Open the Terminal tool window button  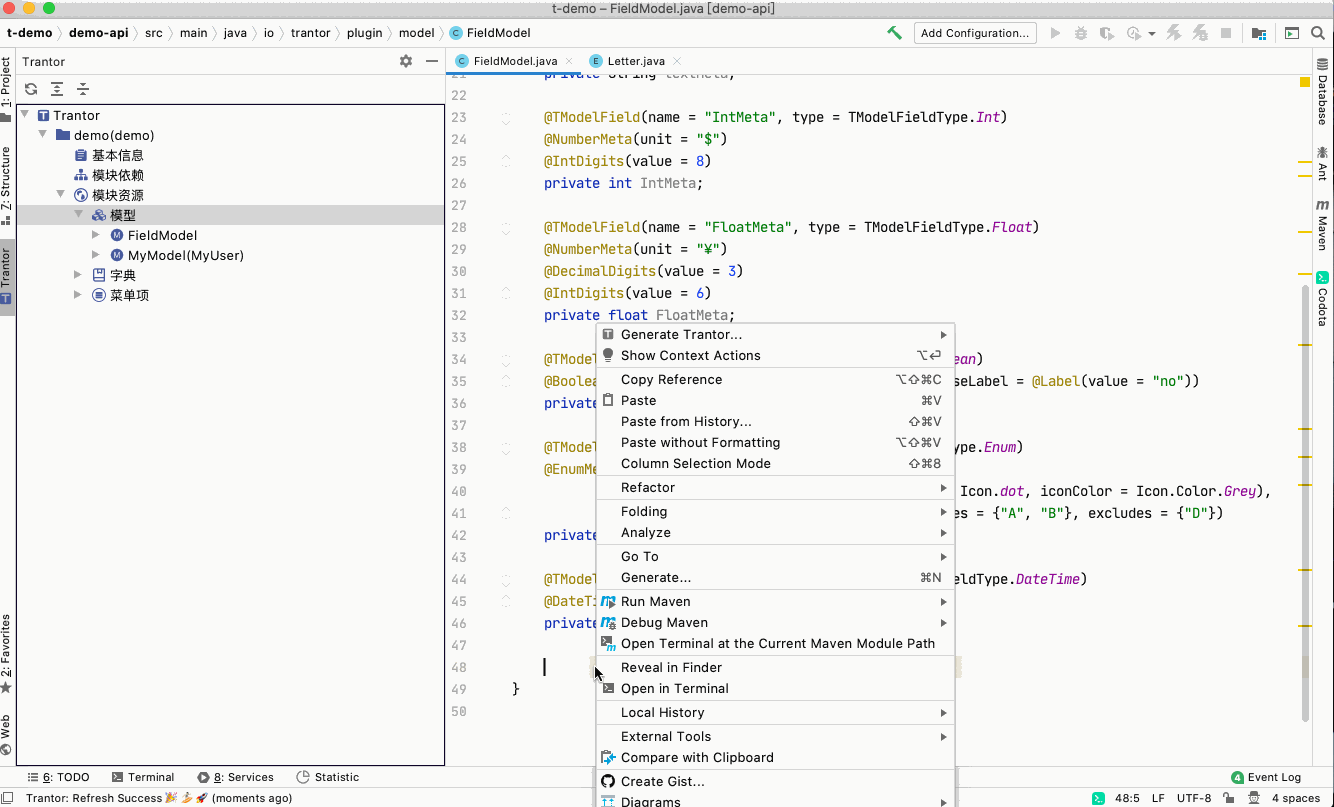[143, 777]
